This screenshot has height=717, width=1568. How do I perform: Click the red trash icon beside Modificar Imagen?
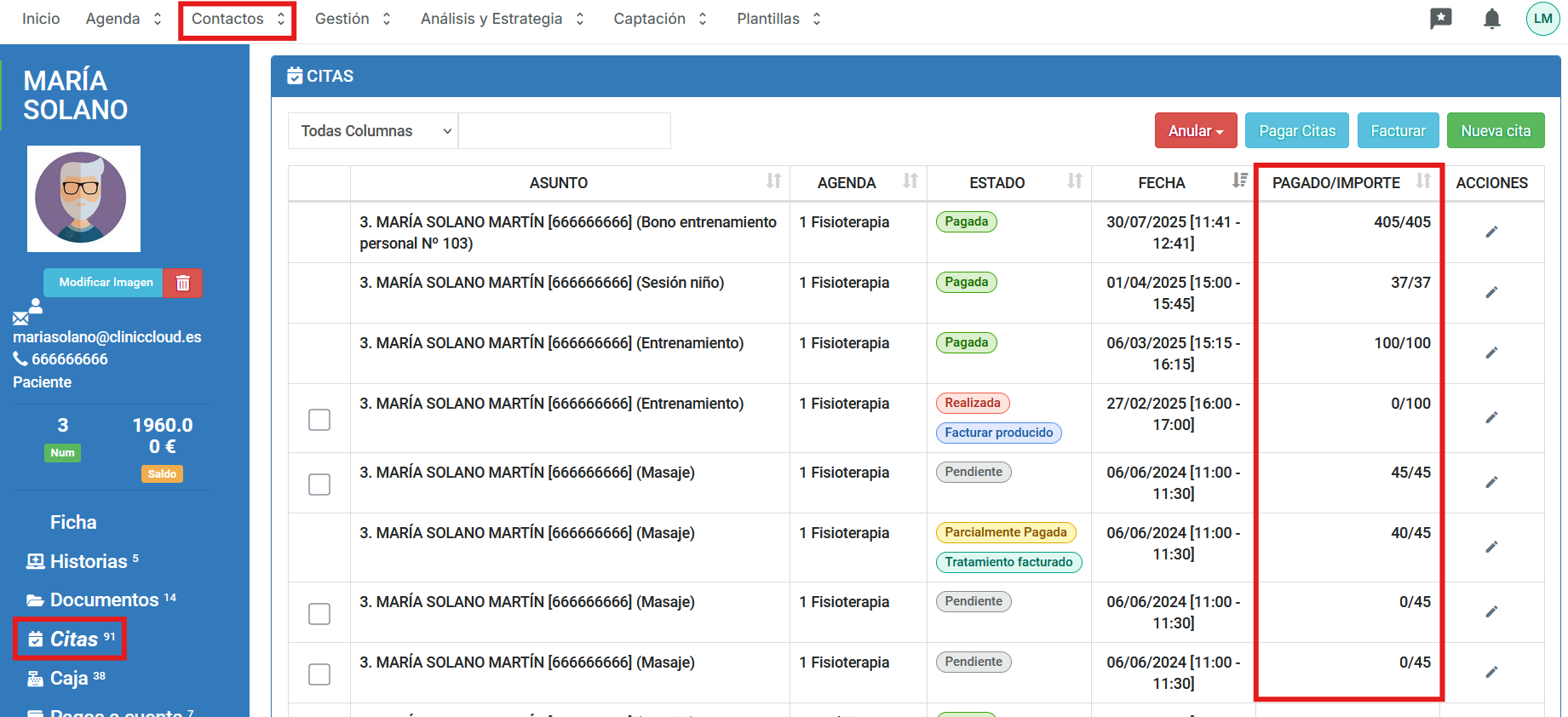pos(183,283)
